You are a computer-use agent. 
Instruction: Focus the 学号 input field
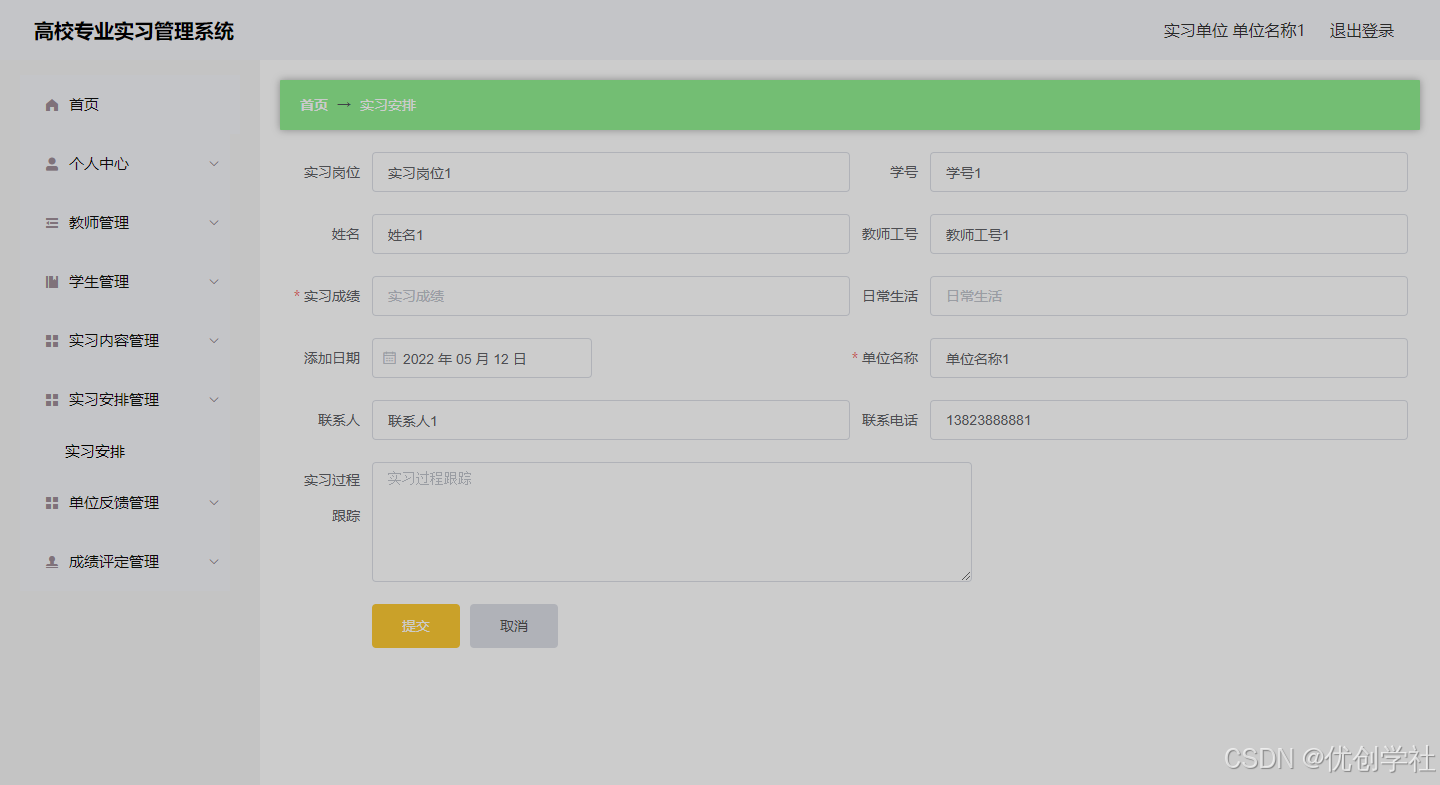point(1169,172)
